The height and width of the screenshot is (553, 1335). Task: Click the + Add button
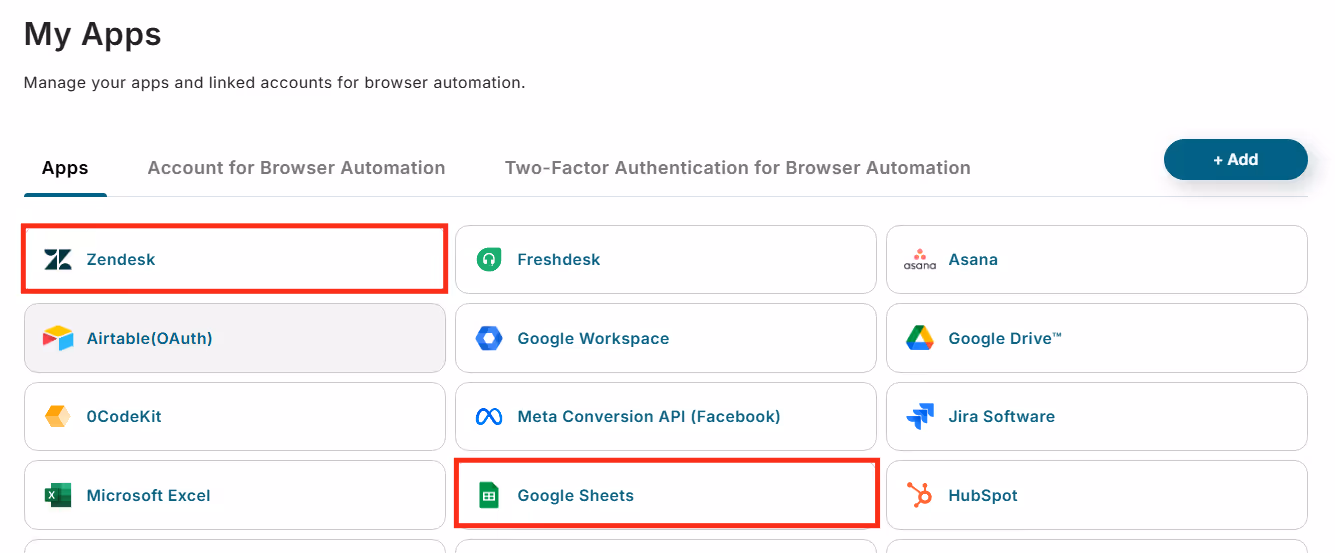pos(1236,160)
